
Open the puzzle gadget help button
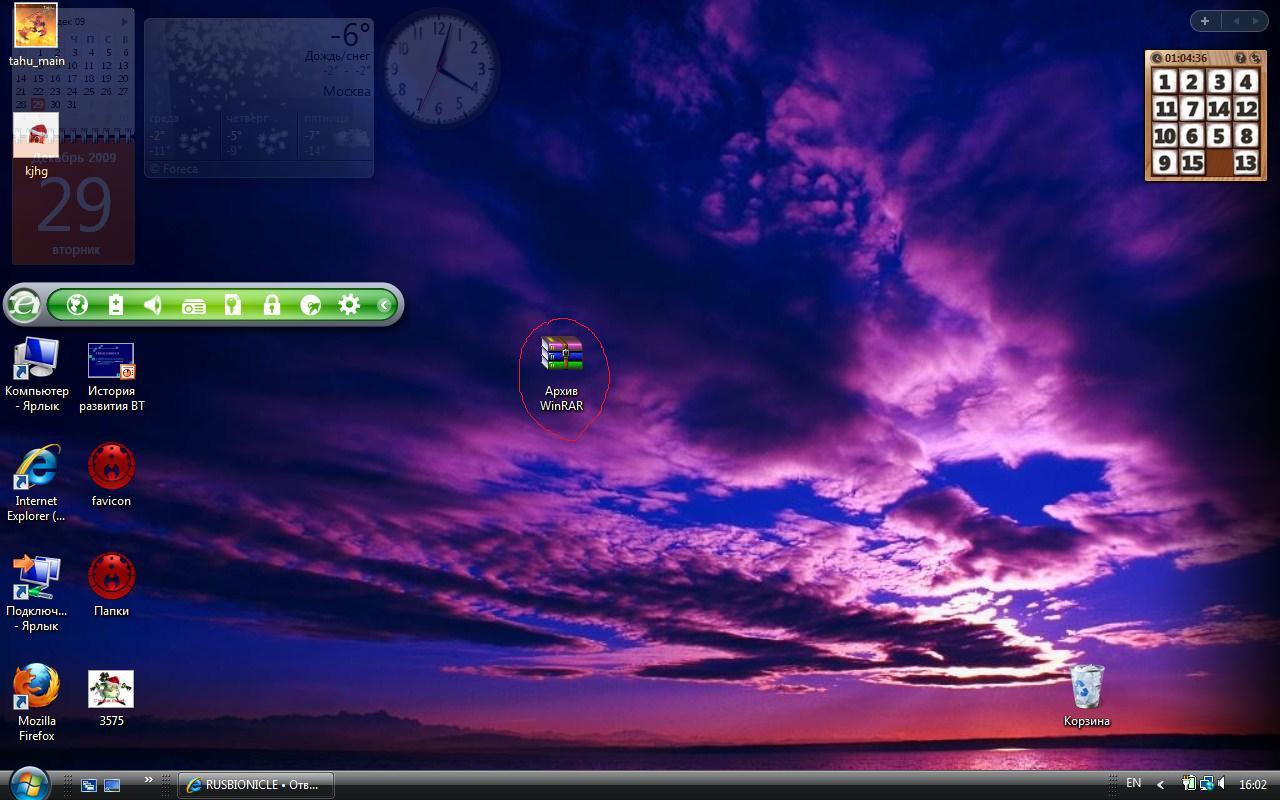[1241, 58]
